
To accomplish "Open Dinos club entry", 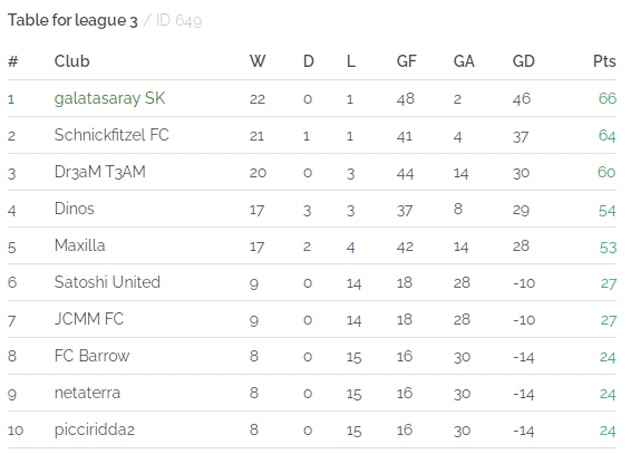I will (74, 209).
